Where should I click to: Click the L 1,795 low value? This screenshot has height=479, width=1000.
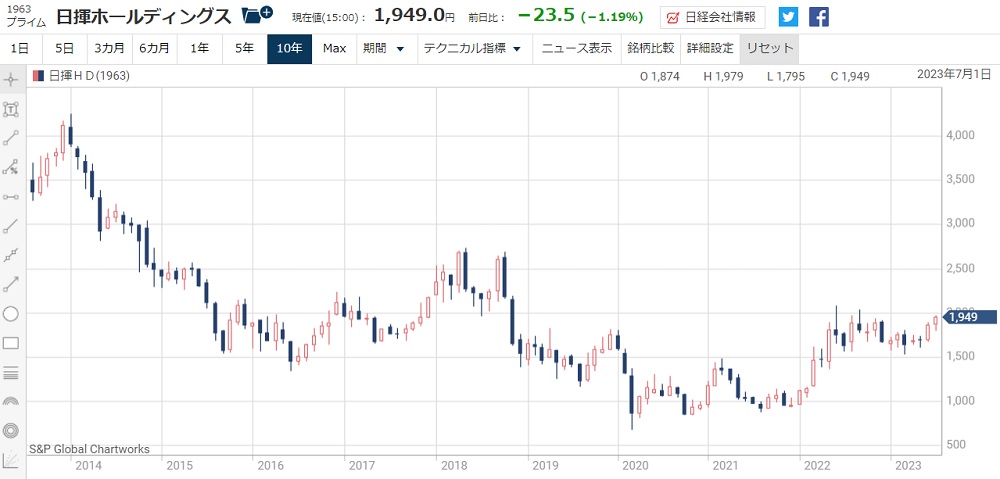[786, 77]
